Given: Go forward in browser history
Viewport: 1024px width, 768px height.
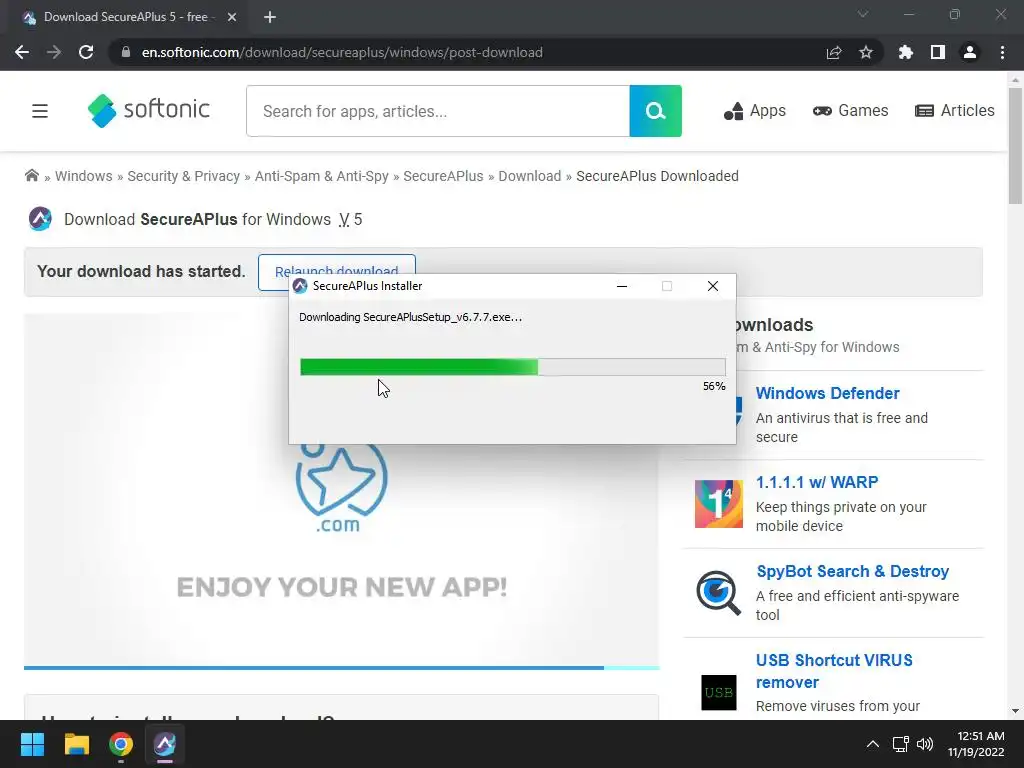Looking at the screenshot, I should 54,52.
